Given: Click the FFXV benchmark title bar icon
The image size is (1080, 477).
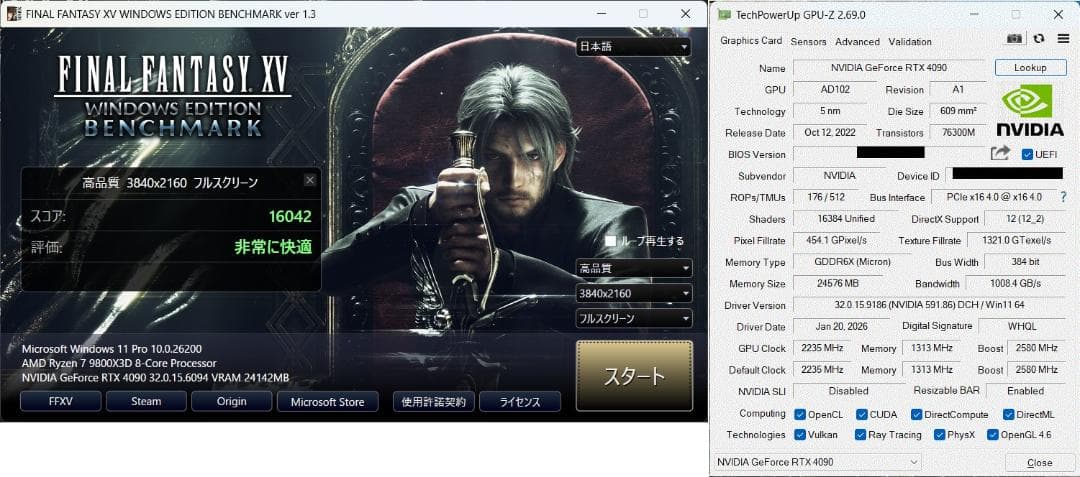Looking at the screenshot, I should pyautogui.click(x=12, y=14).
